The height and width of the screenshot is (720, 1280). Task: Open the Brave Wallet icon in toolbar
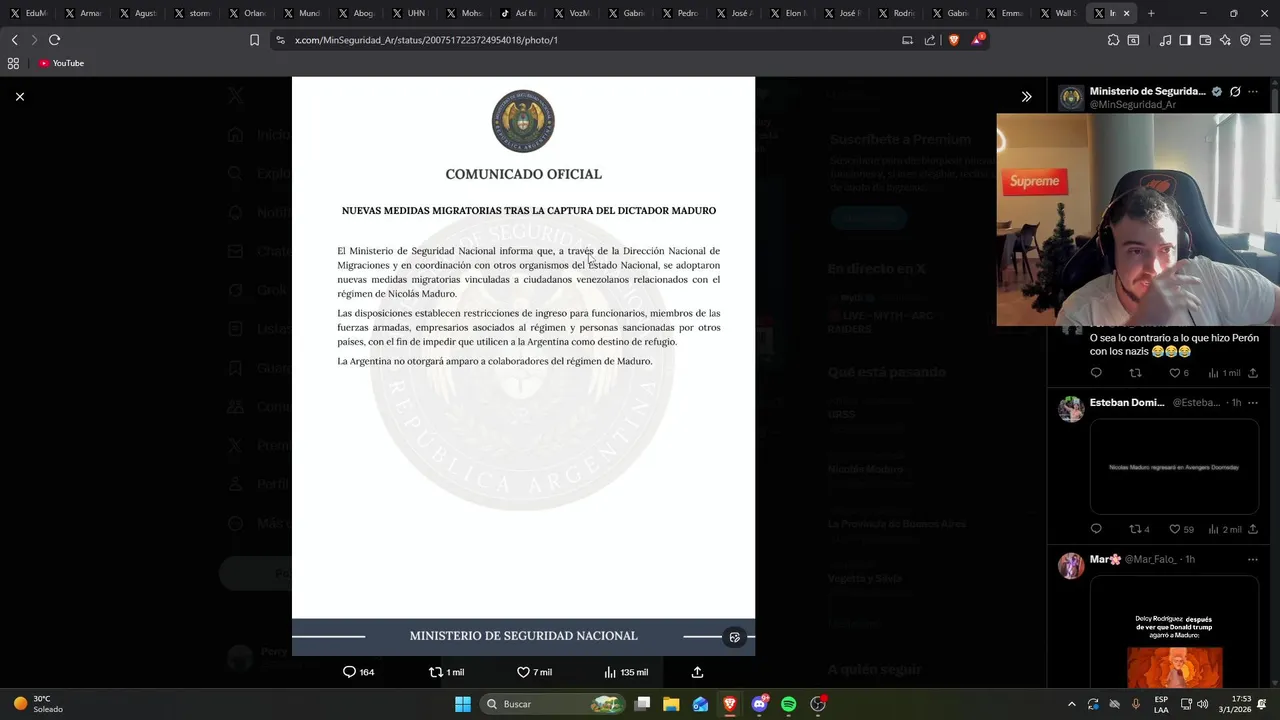click(1205, 40)
